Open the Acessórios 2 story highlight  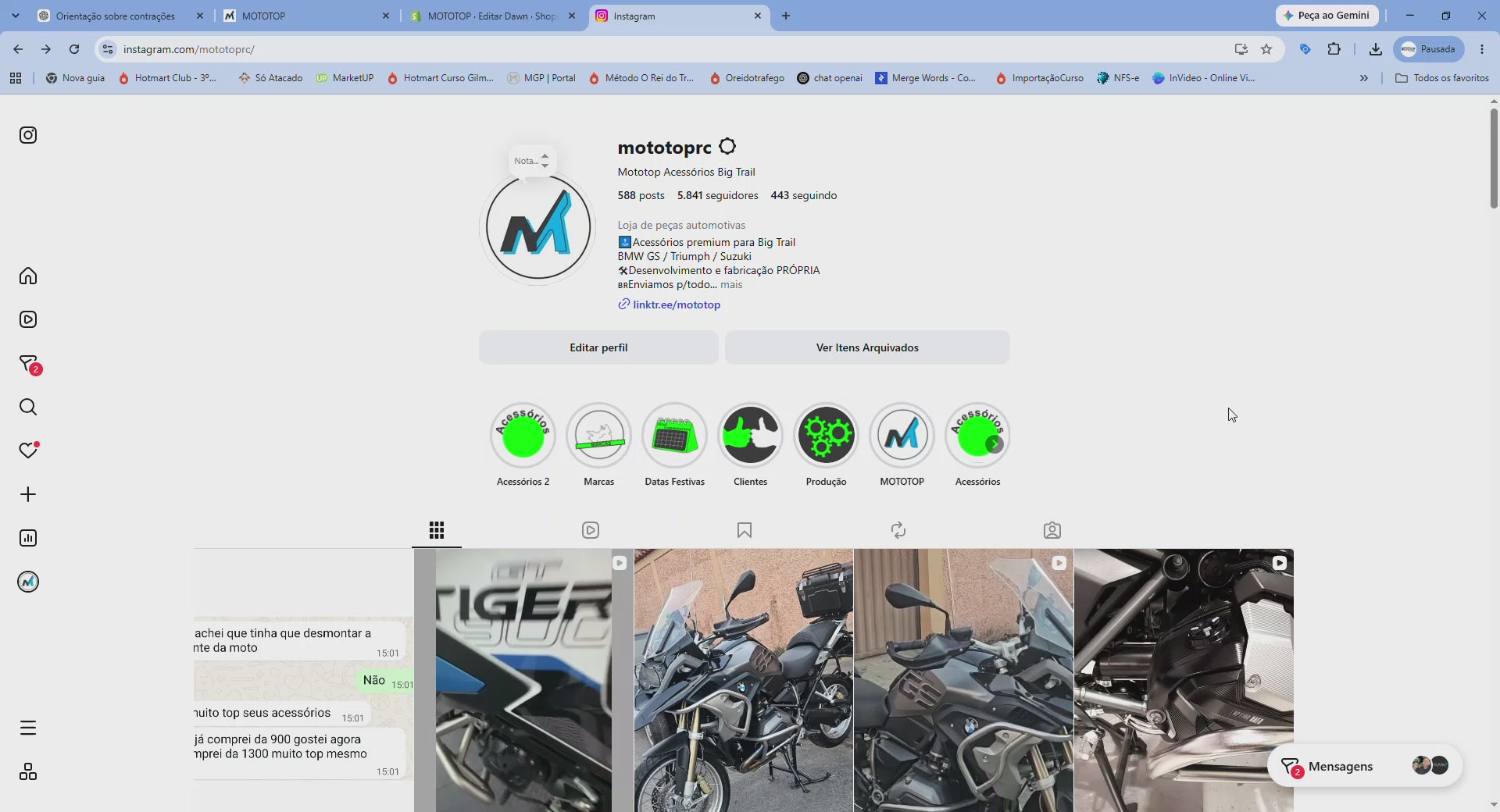click(x=523, y=436)
